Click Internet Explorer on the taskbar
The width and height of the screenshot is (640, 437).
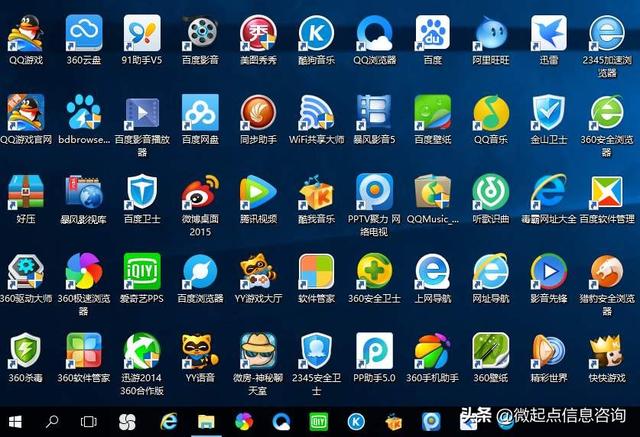pyautogui.click(x=169, y=421)
